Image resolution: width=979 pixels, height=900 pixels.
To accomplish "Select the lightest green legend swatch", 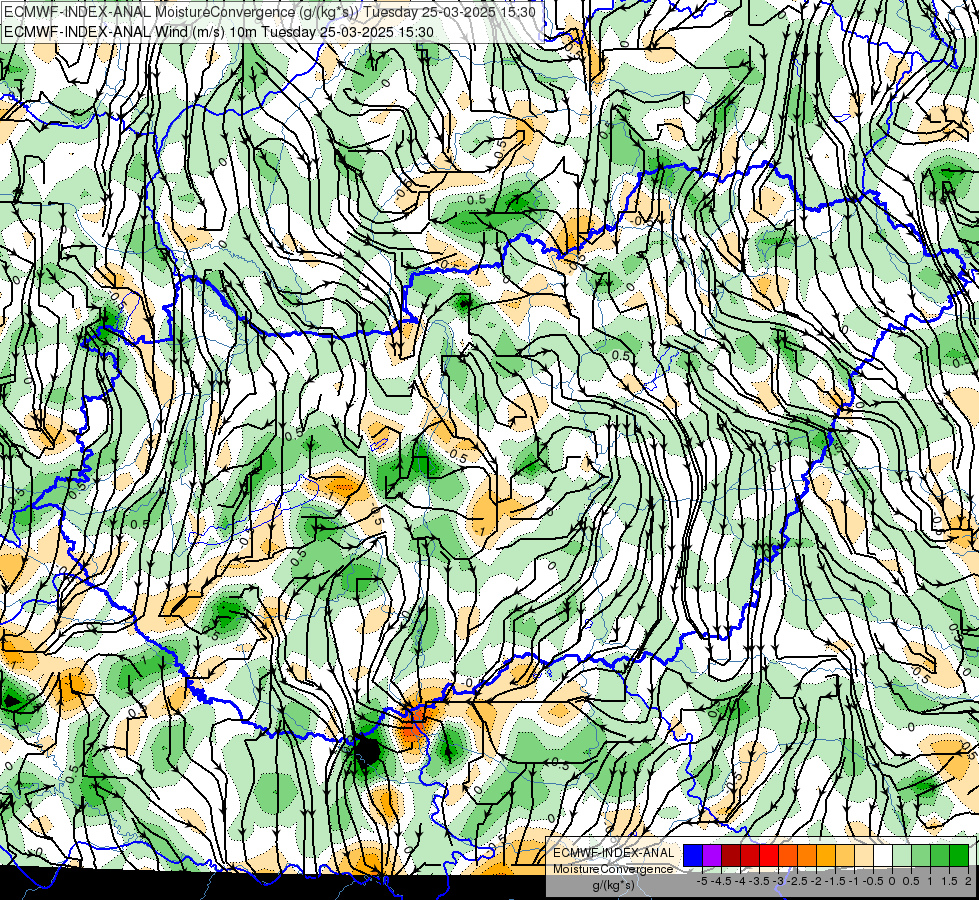I will click(902, 855).
